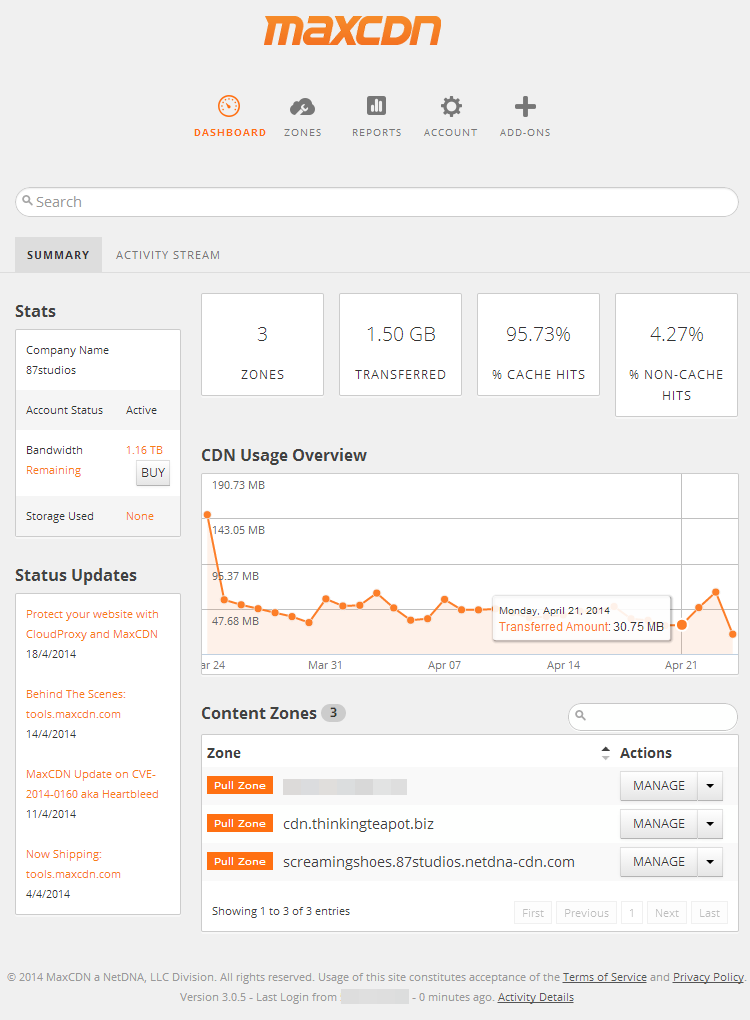750x1020 pixels.
Task: Click the 87studios company name text
Action: click(51, 370)
